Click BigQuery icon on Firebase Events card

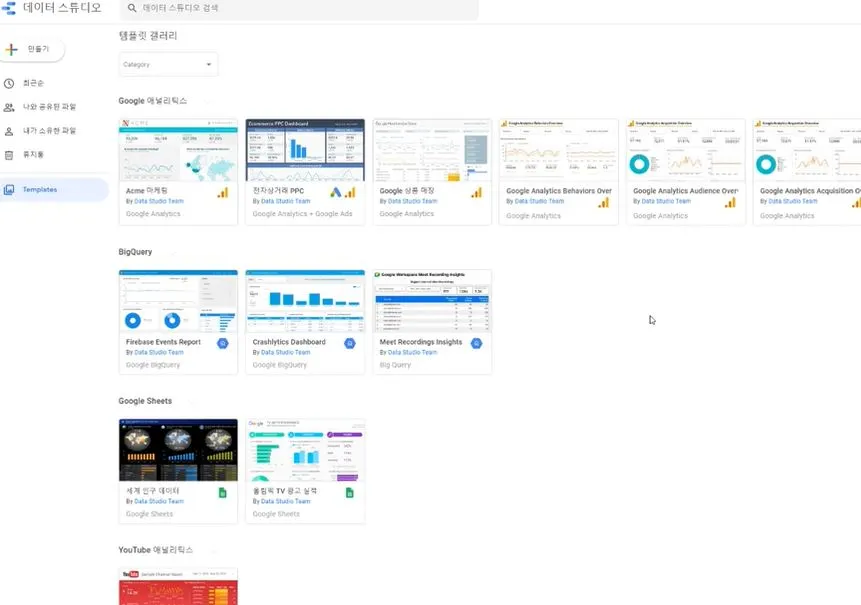[x=222, y=344]
